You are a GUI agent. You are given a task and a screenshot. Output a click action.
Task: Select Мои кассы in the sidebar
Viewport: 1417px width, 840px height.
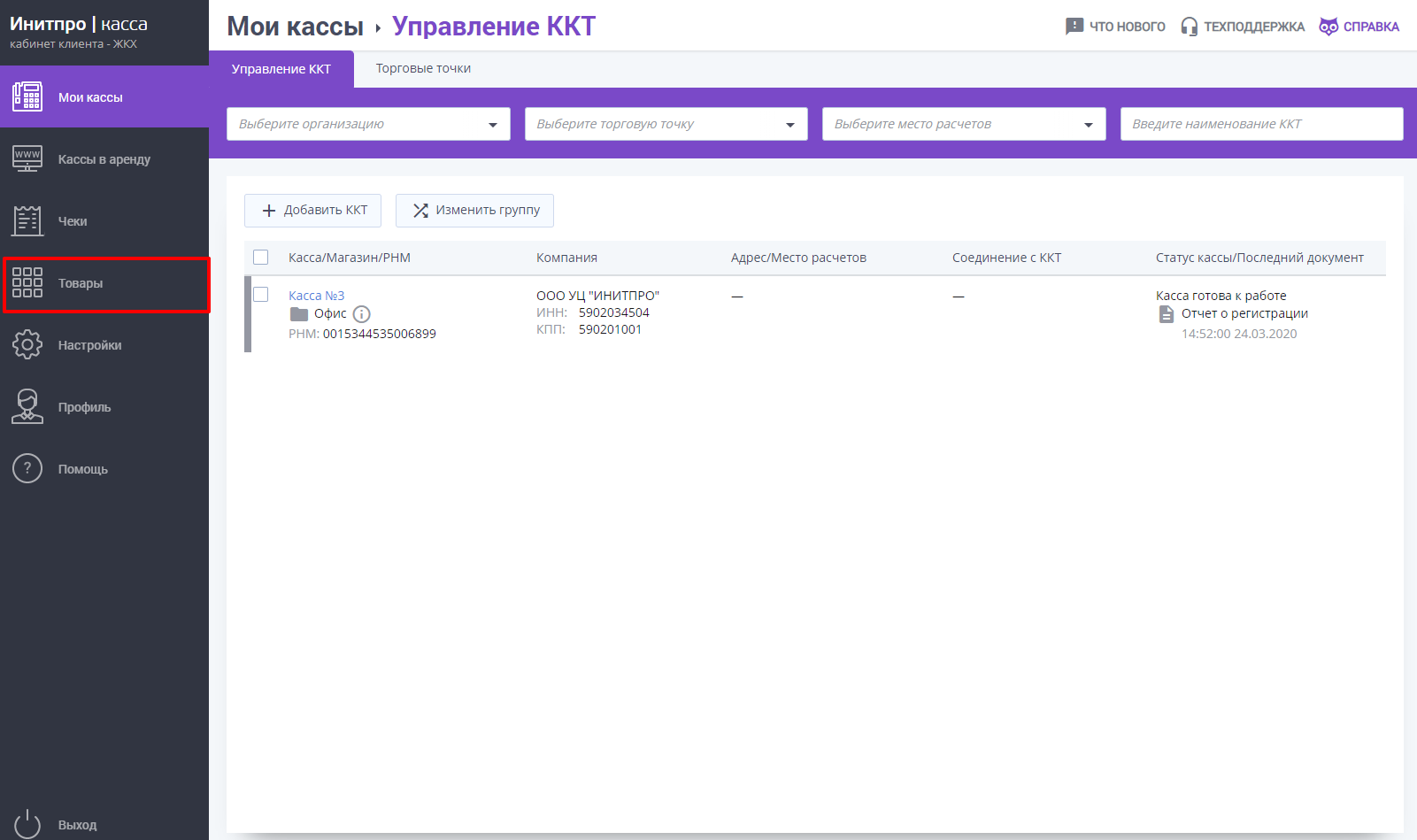pyautogui.click(x=104, y=96)
